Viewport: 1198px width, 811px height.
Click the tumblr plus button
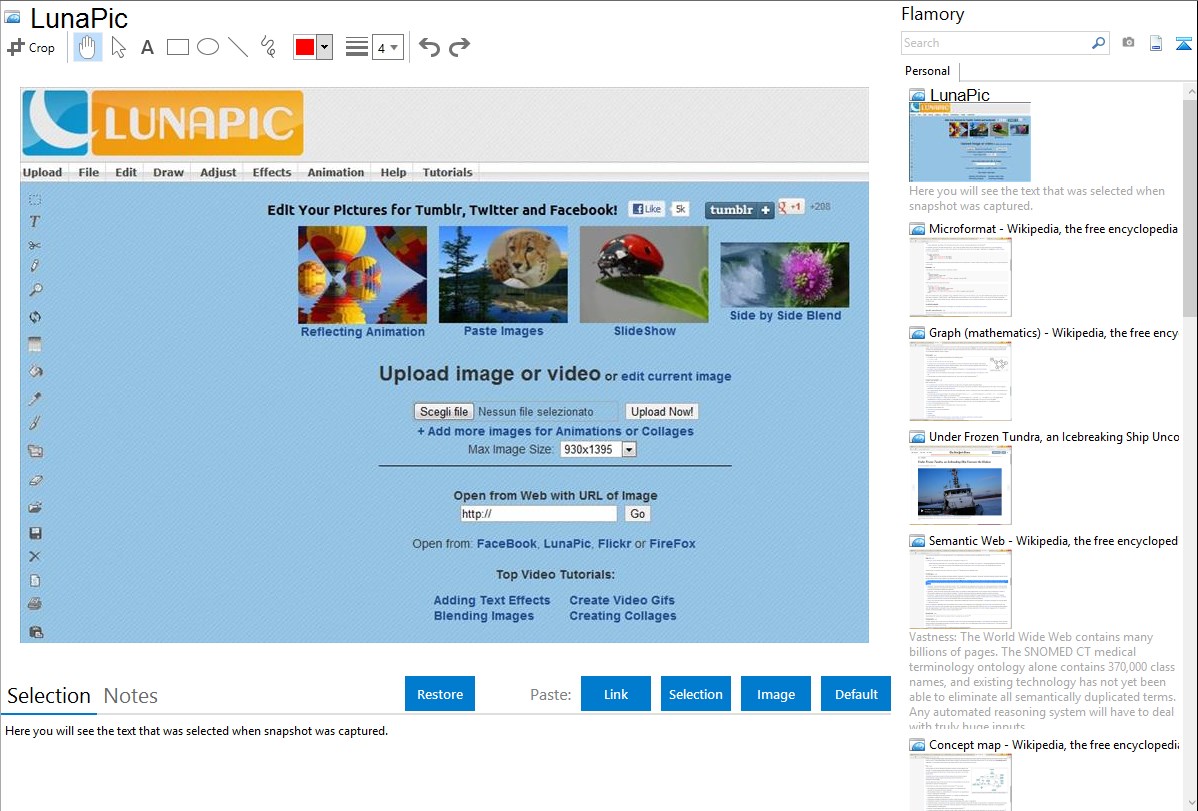coord(739,209)
